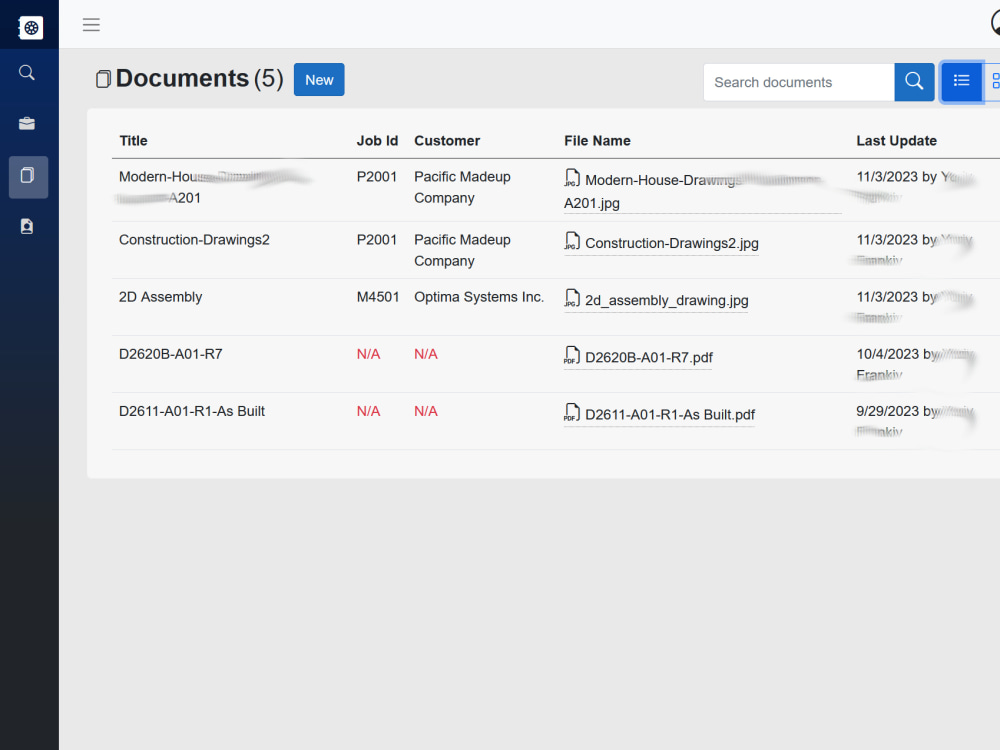Select the D2611-A01-R1-As Built title cell
Screen dimensions: 1000x750
click(x=191, y=411)
